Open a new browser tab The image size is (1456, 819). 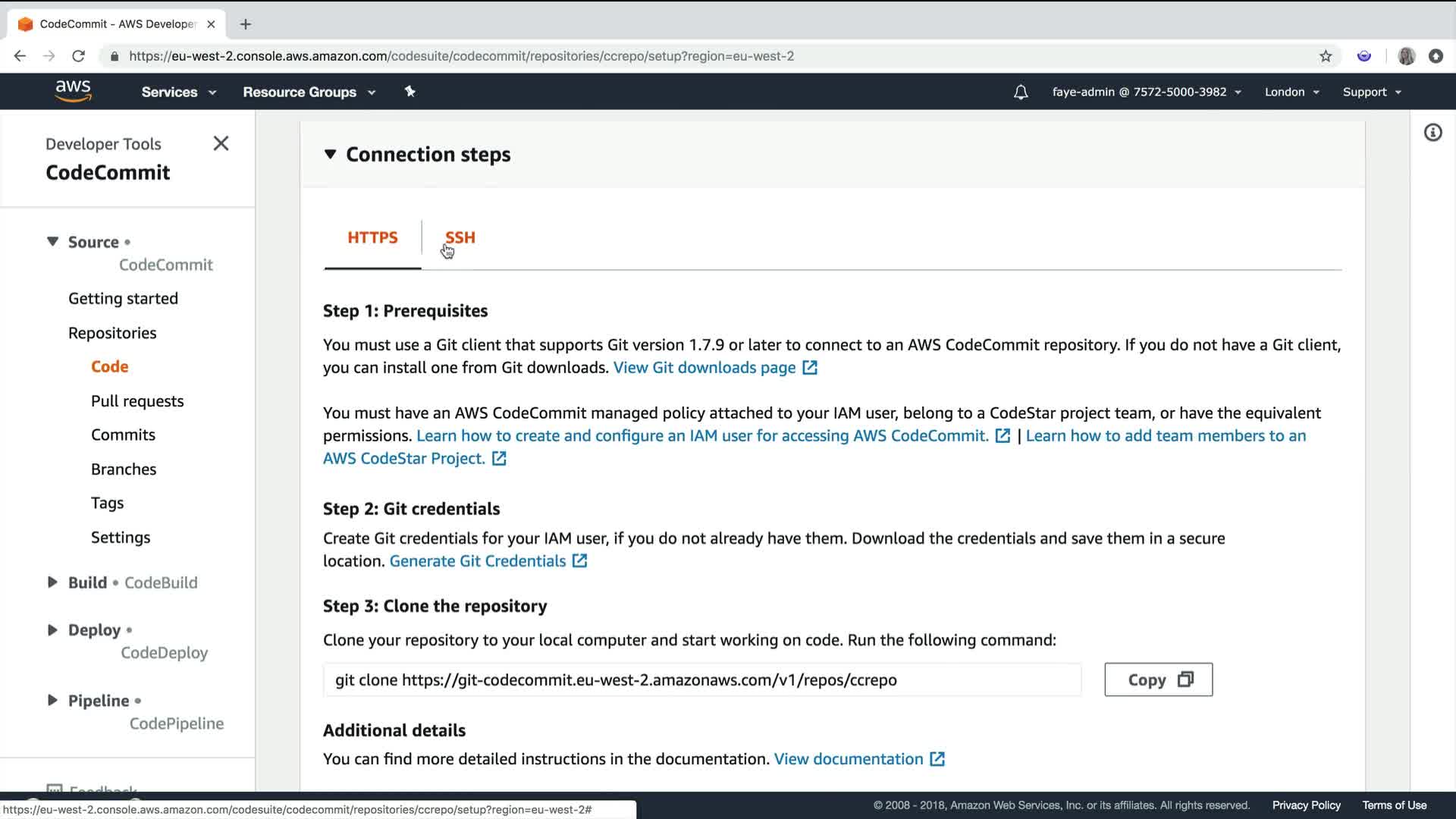click(x=245, y=24)
